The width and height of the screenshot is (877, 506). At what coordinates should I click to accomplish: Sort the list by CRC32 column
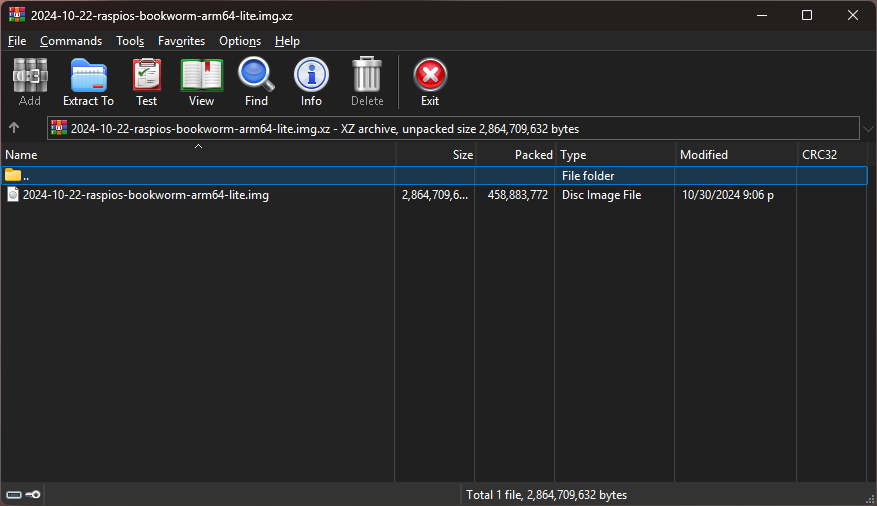click(x=833, y=155)
